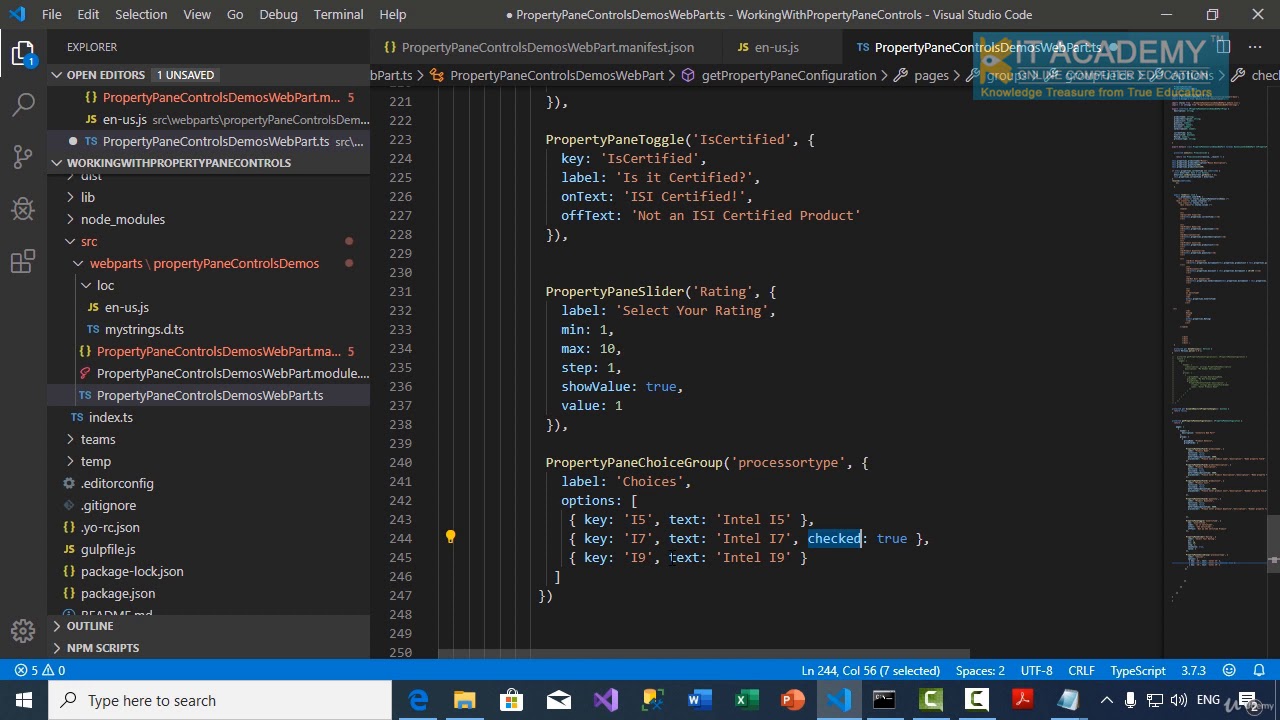The width and height of the screenshot is (1280, 720).
Task: Open File Explorer from taskbar
Action: coord(465,700)
